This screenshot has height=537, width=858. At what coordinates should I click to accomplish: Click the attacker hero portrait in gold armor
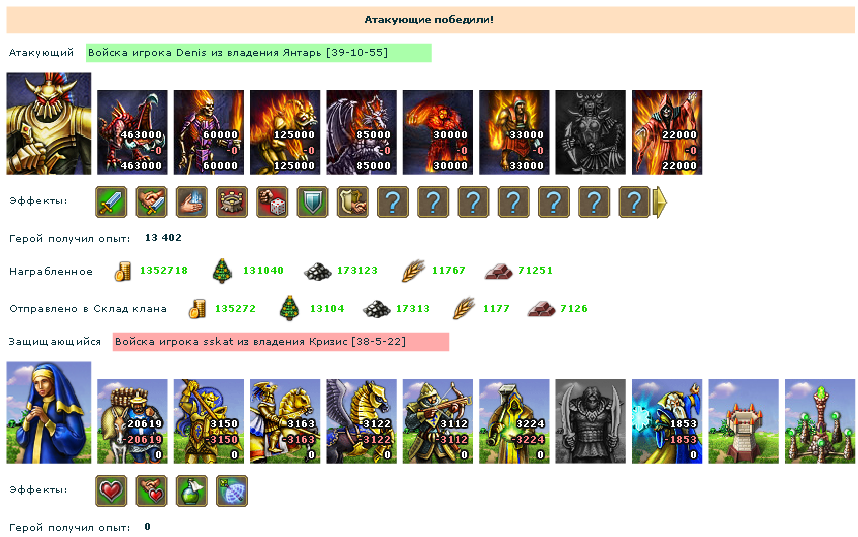click(x=49, y=124)
